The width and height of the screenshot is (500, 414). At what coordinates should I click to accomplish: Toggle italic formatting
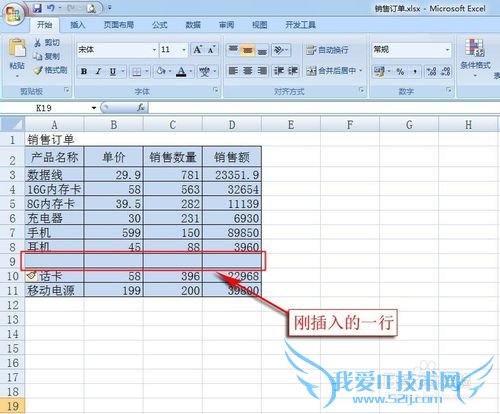click(98, 71)
